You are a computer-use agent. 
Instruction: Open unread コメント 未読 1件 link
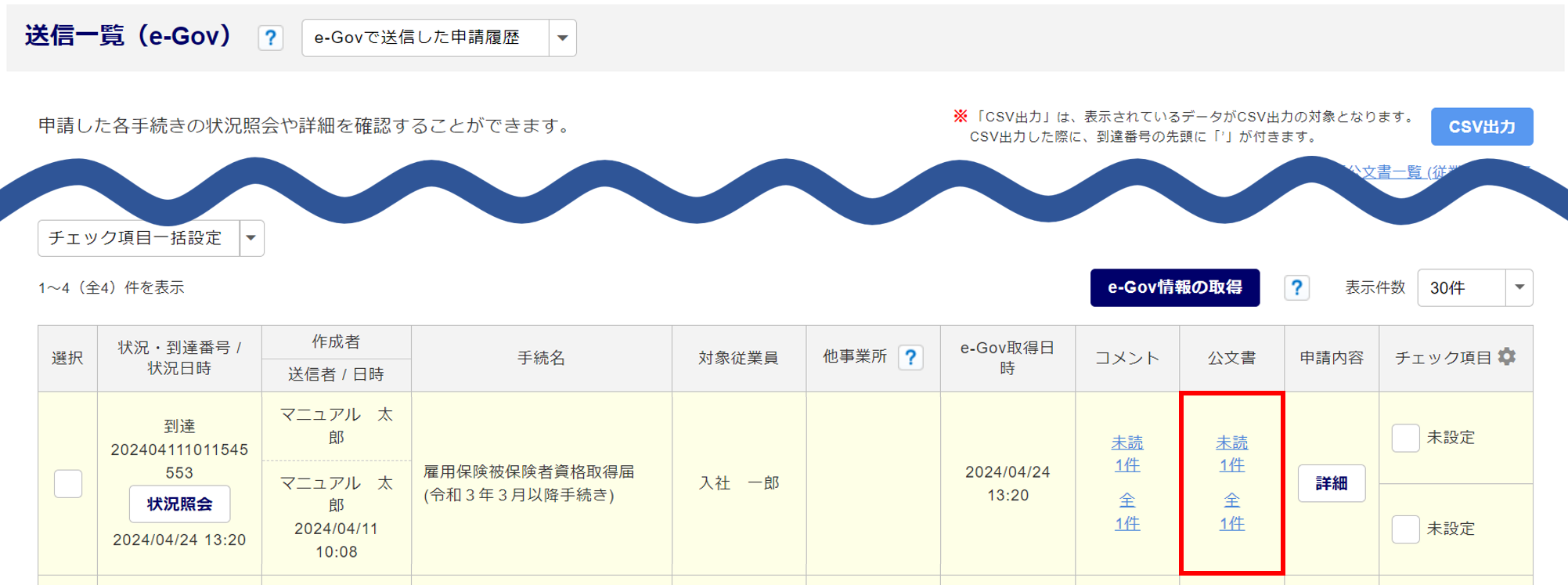[x=1127, y=453]
